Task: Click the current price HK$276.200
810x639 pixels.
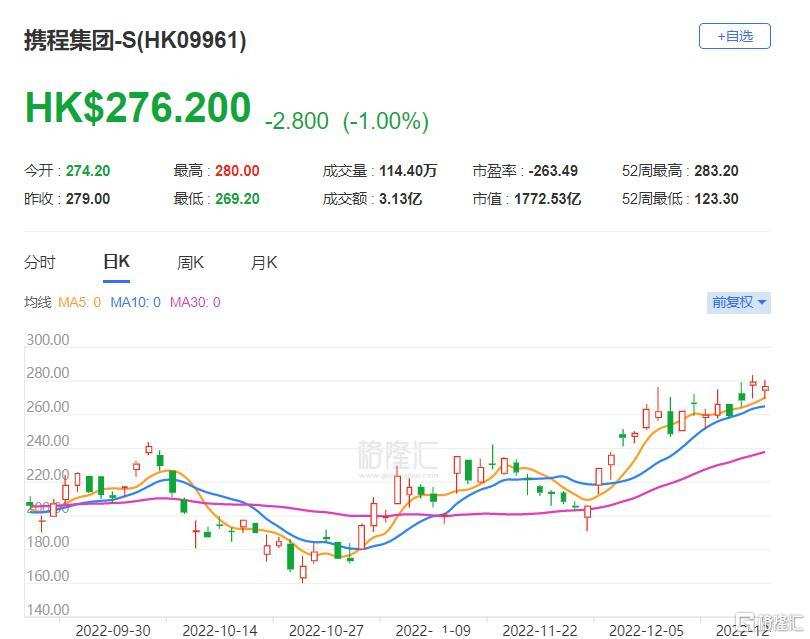Action: click(x=138, y=107)
